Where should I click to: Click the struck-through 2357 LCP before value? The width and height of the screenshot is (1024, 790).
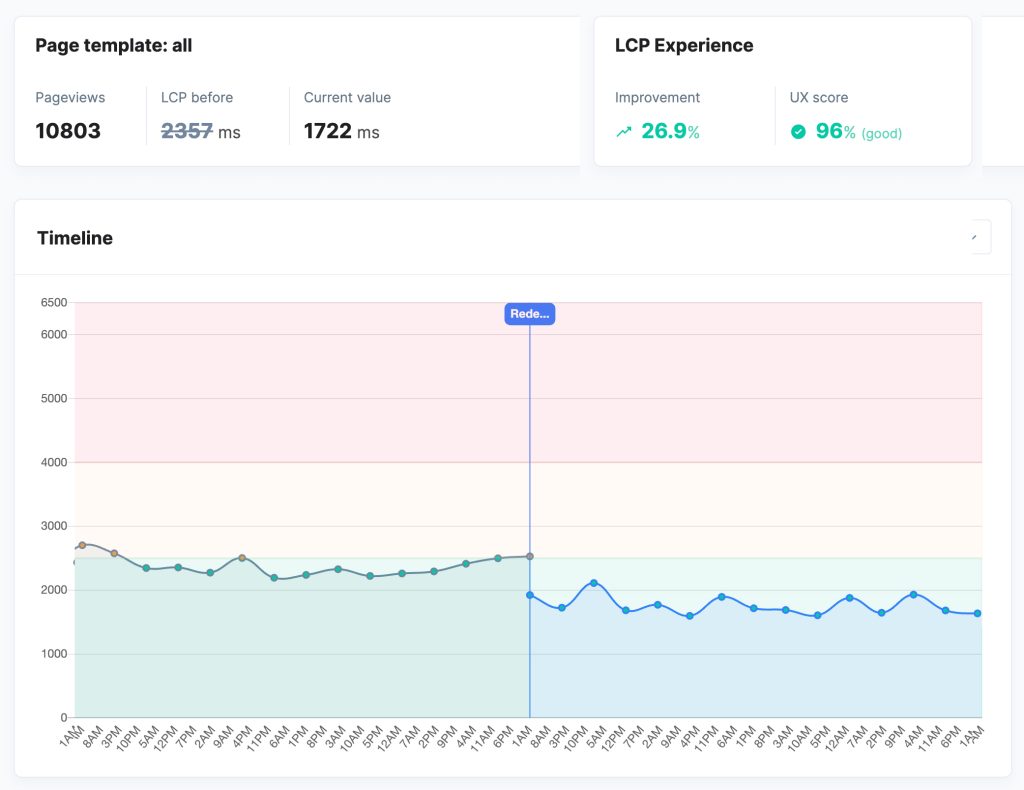(187, 131)
